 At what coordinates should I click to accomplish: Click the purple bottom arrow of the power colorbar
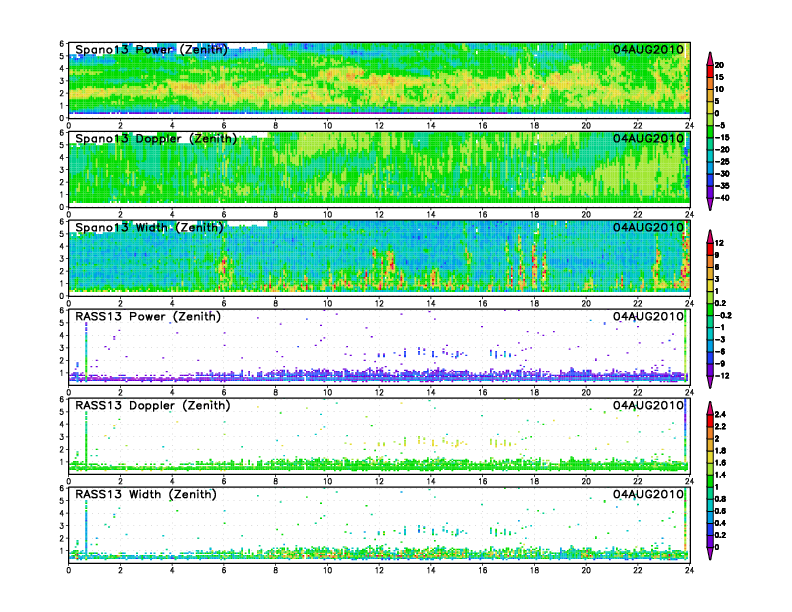[710, 204]
